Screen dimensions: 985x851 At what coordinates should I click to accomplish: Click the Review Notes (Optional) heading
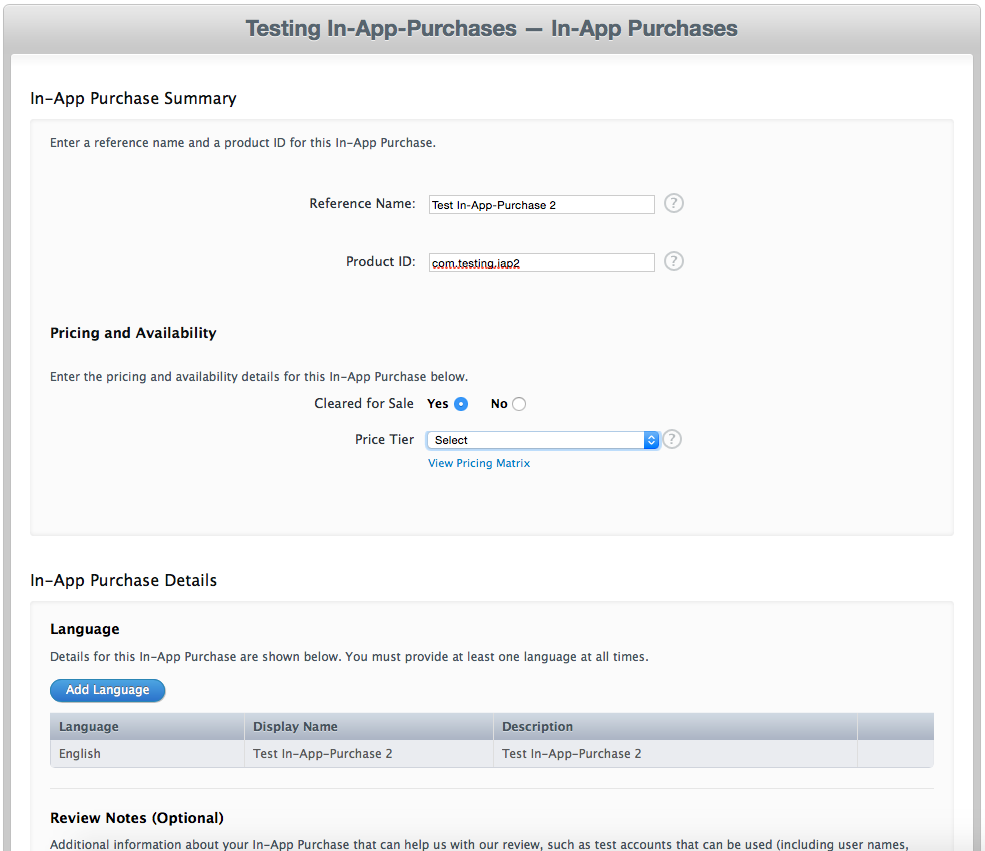[137, 818]
